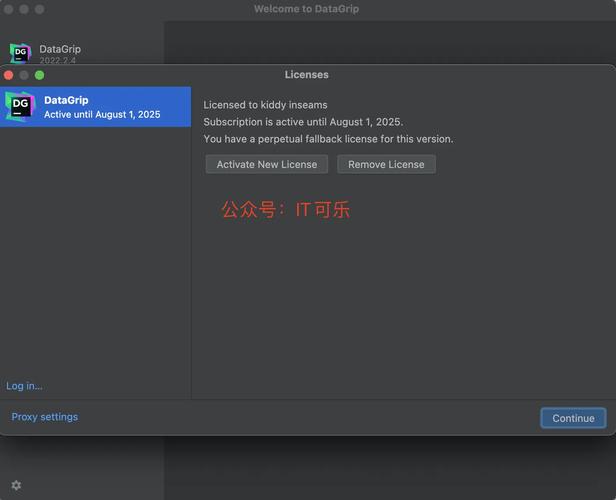Close the Licenses dialog with the red button
This screenshot has height=500, width=616.
[x=9, y=75]
